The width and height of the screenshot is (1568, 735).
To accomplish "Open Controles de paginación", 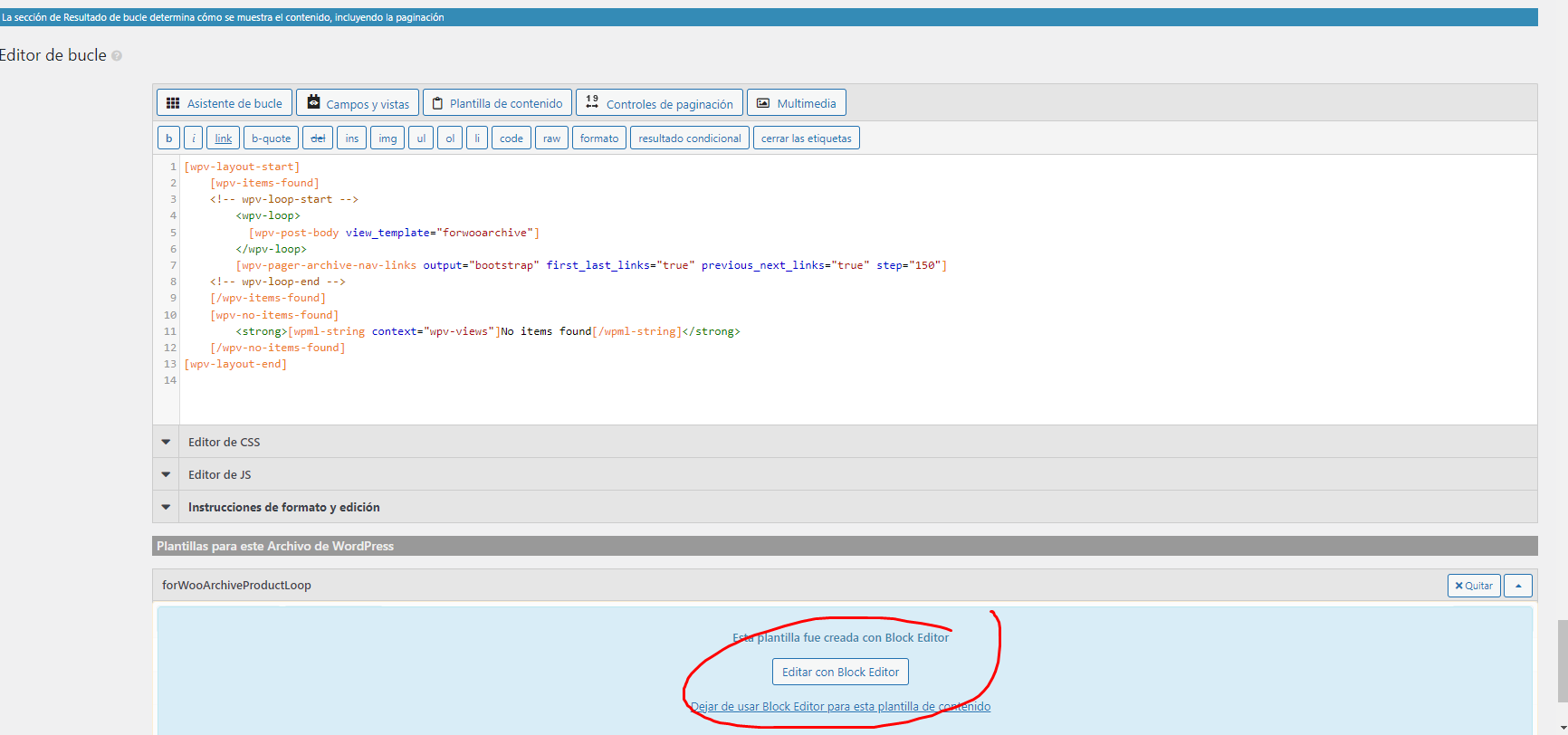I will click(659, 103).
